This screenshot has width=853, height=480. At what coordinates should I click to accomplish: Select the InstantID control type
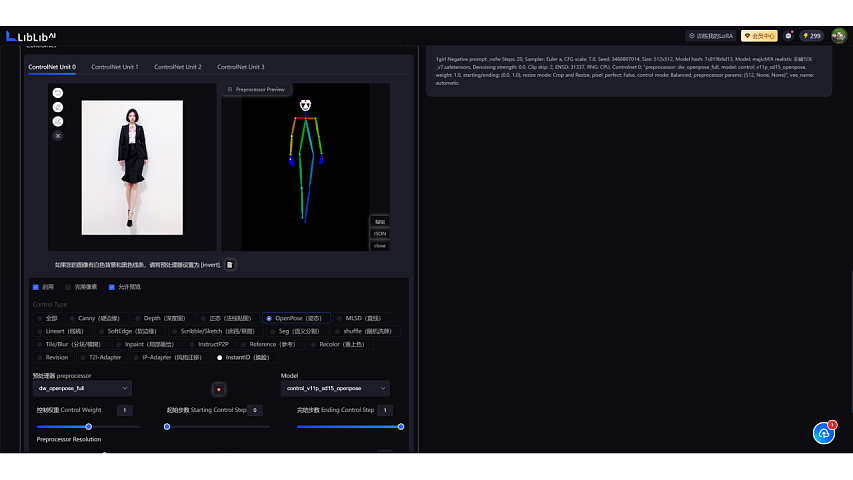[x=245, y=358]
